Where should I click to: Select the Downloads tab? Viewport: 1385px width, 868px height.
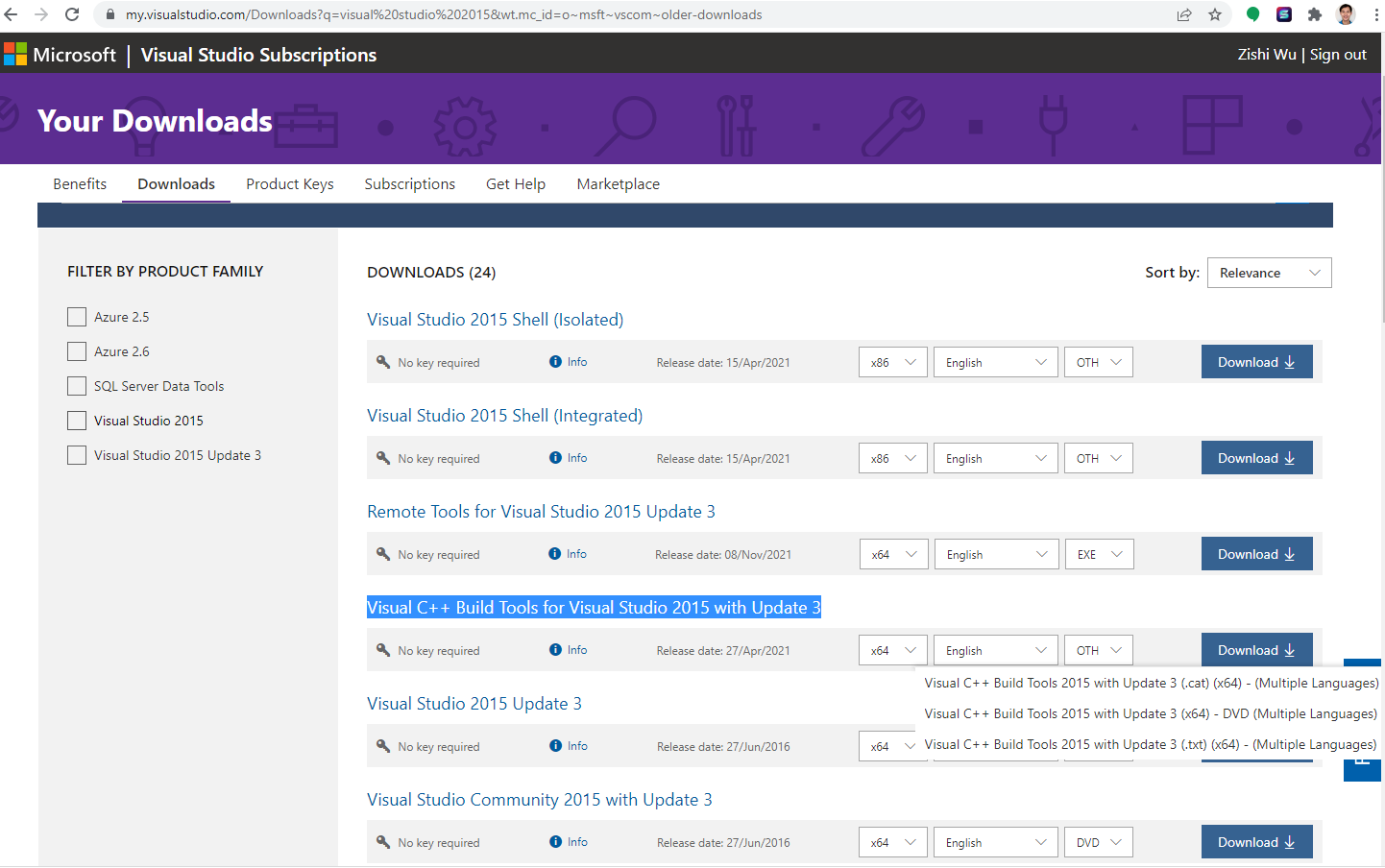(176, 183)
